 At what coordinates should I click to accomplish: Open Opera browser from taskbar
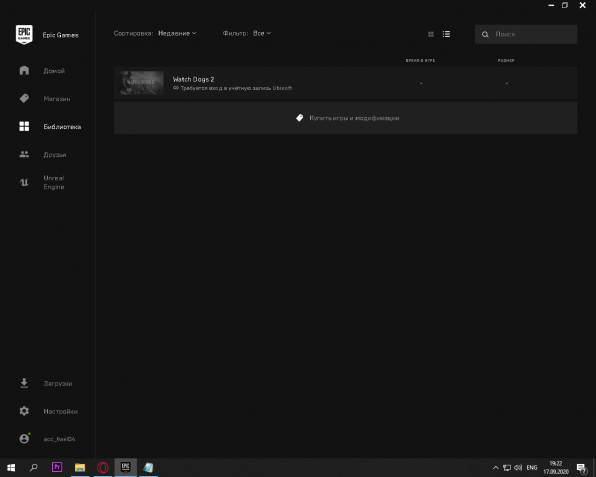coord(103,467)
